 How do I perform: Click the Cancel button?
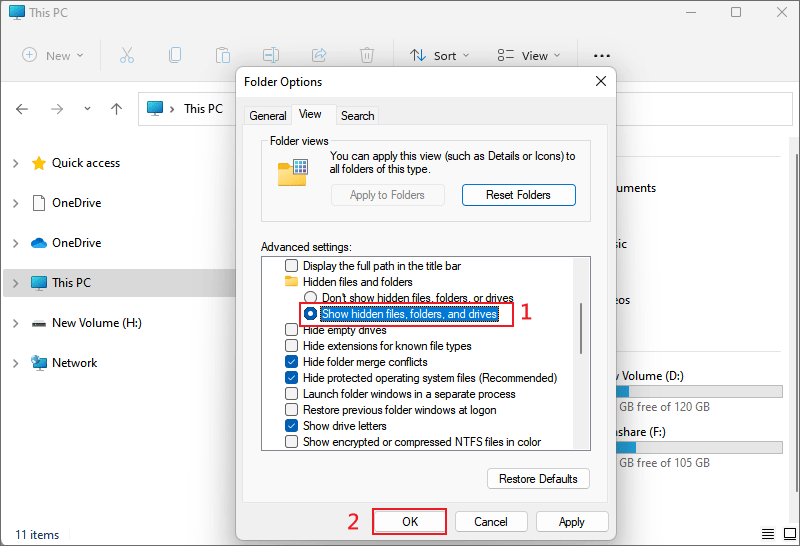tap(491, 522)
